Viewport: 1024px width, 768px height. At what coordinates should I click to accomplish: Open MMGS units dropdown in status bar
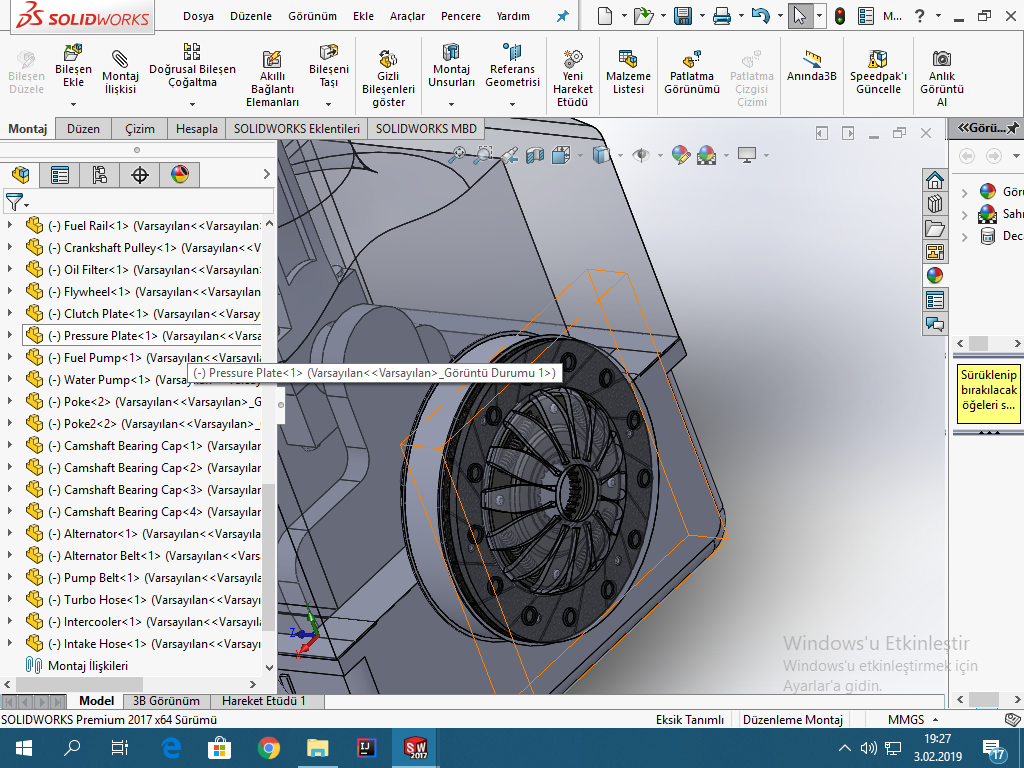point(935,719)
